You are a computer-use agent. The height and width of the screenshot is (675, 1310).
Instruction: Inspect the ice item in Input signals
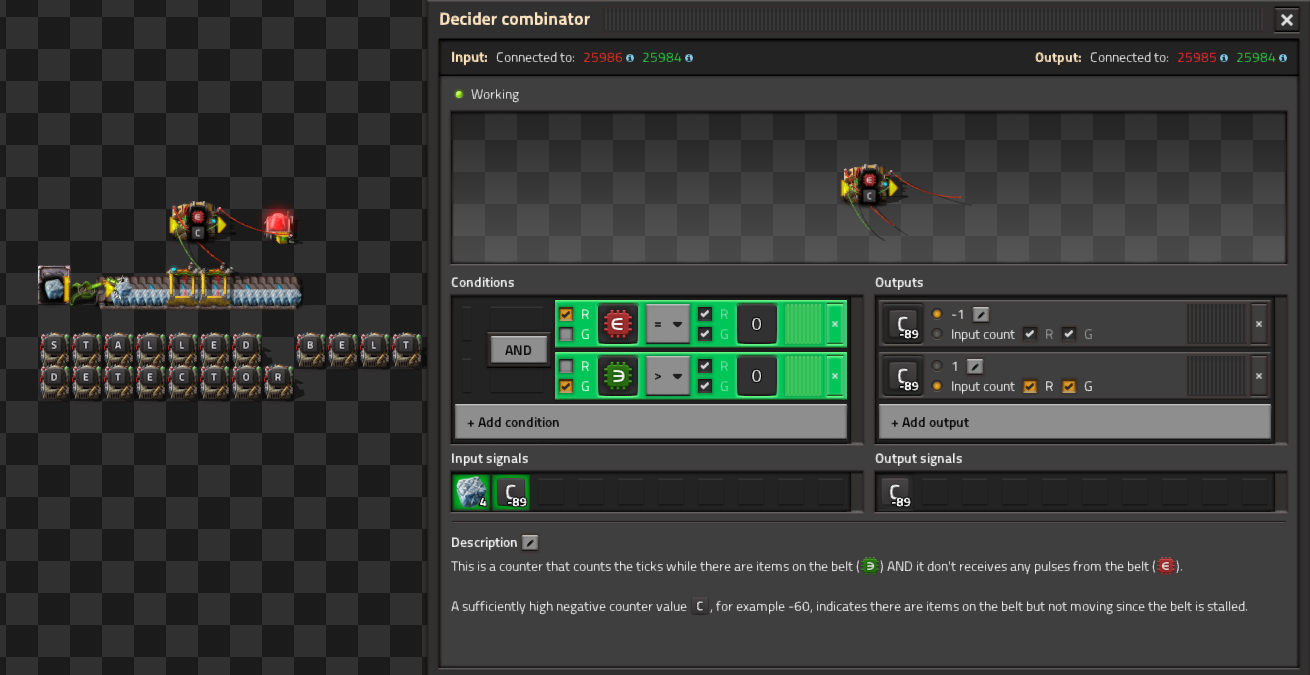(471, 492)
